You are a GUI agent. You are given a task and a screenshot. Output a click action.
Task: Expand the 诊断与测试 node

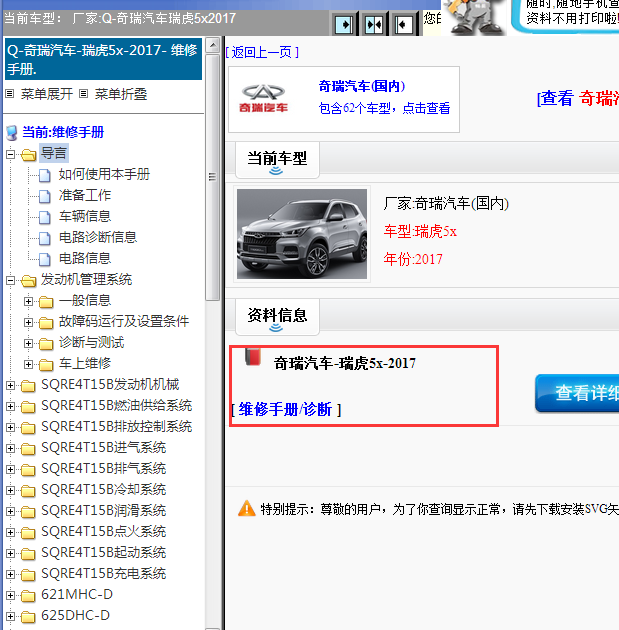coord(28,344)
